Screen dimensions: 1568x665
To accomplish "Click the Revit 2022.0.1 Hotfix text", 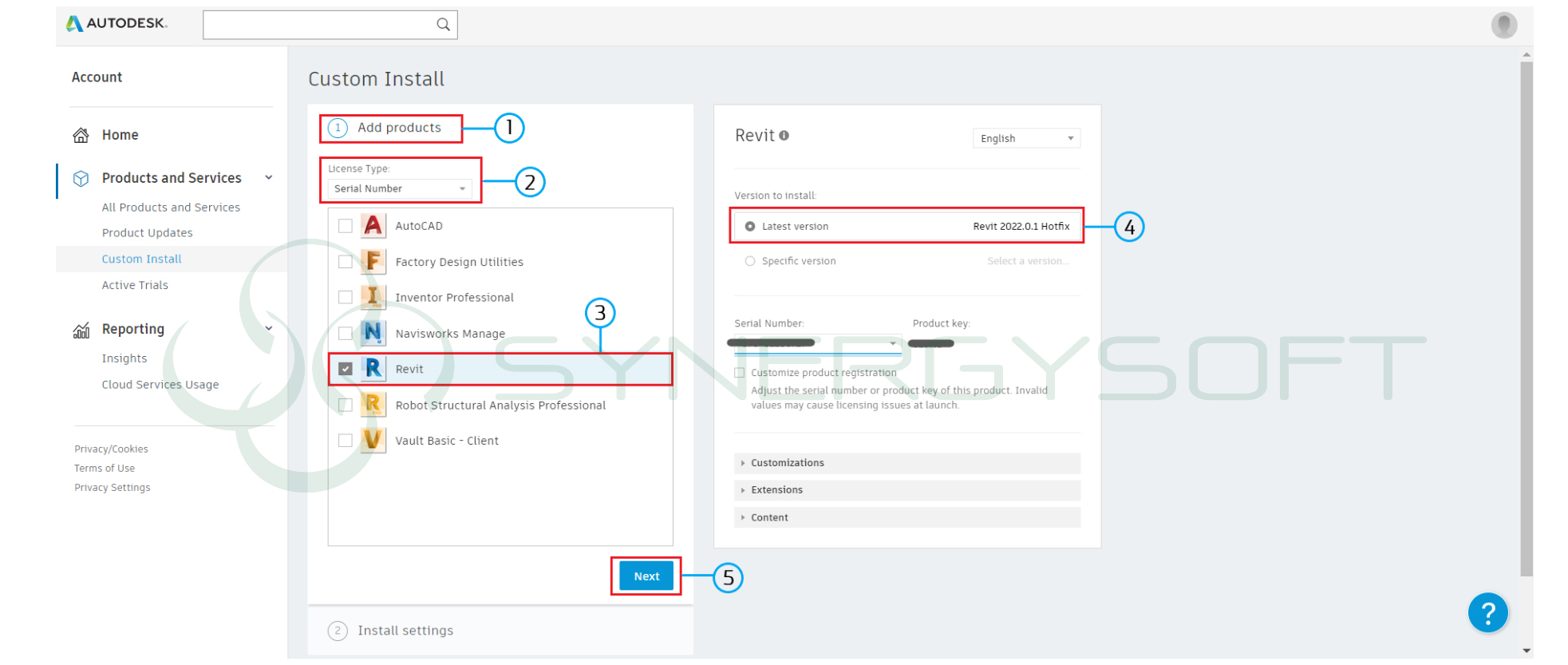I will [x=1021, y=227].
